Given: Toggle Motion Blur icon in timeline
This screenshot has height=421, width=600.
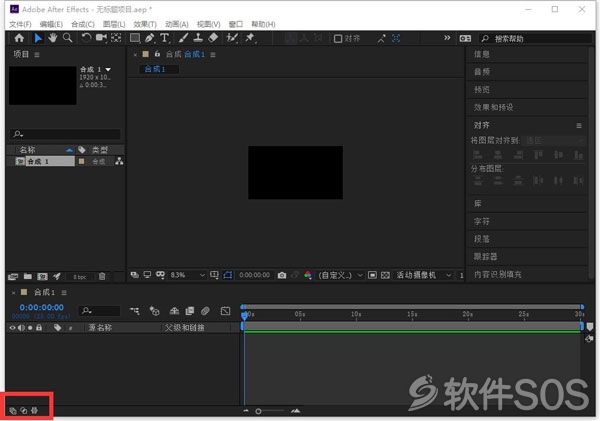Looking at the screenshot, I should (x=205, y=311).
